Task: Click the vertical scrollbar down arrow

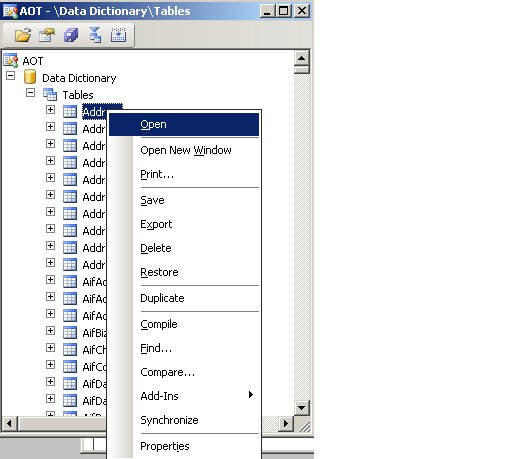Action: pyautogui.click(x=302, y=407)
